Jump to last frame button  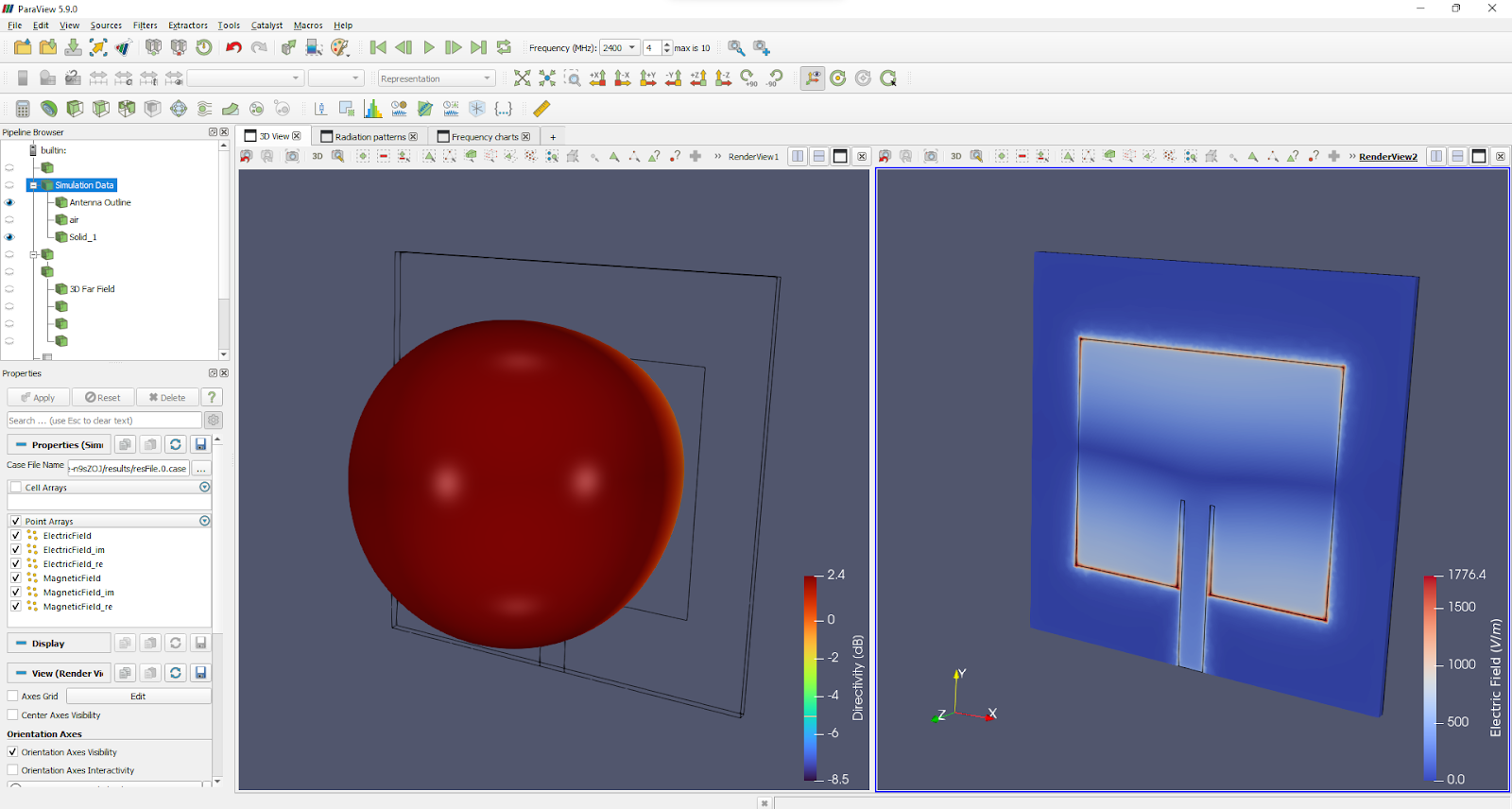(479, 47)
